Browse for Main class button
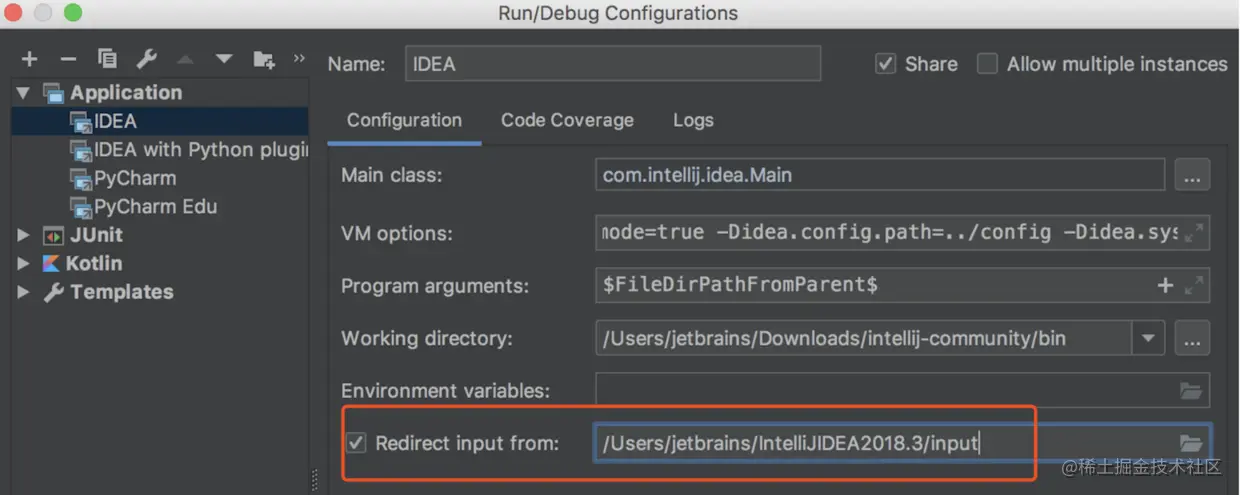 (1192, 175)
